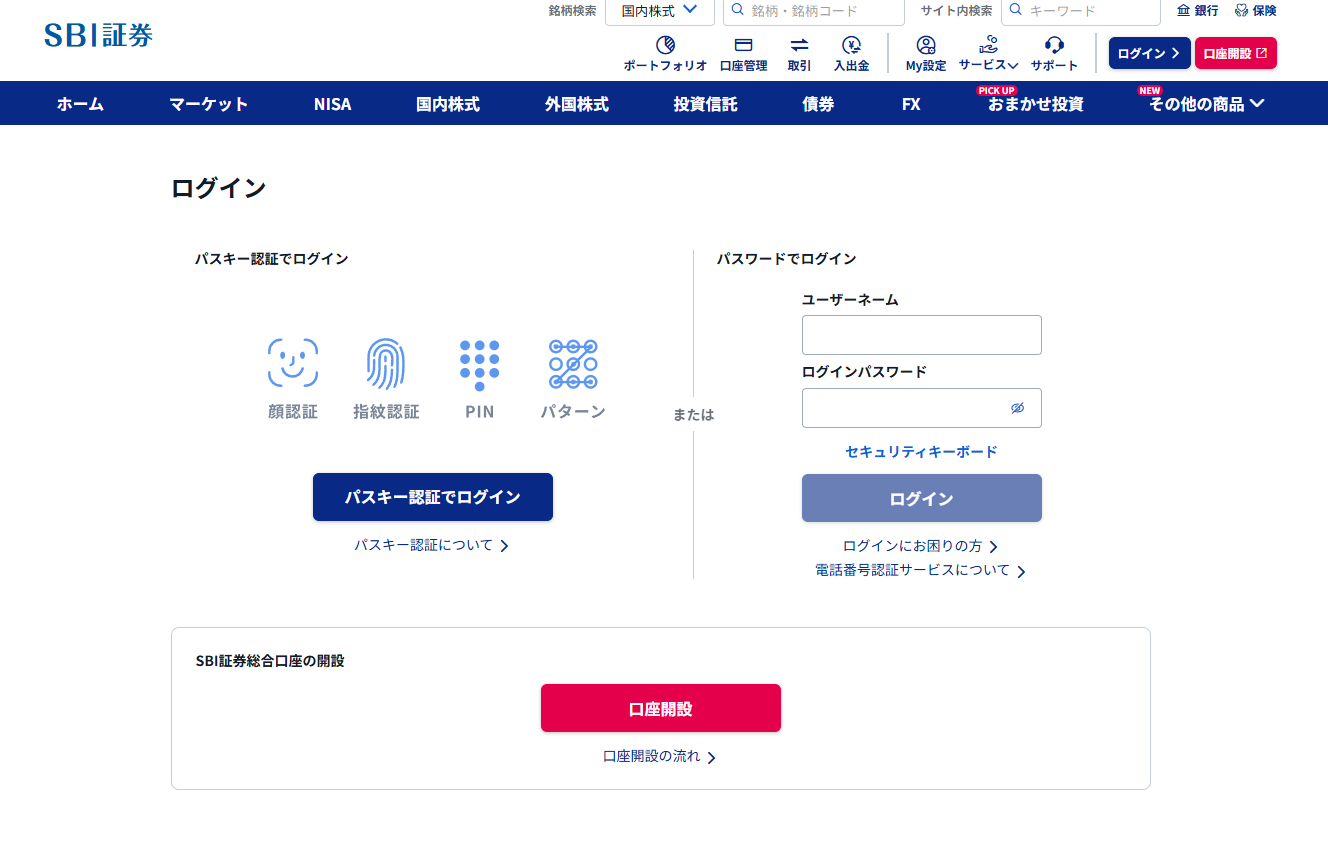Open 口座管理 account management icon
The image size is (1328, 843).
tap(743, 45)
